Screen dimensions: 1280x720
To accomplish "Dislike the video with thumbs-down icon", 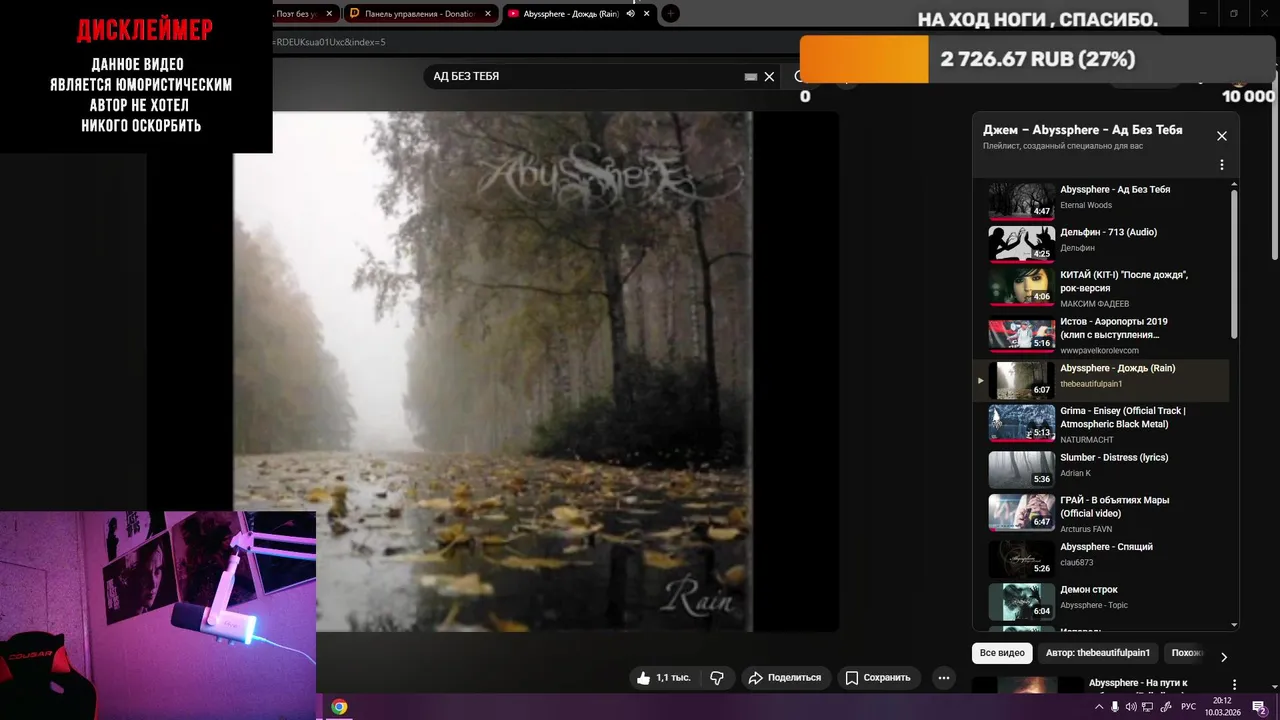I will point(717,678).
